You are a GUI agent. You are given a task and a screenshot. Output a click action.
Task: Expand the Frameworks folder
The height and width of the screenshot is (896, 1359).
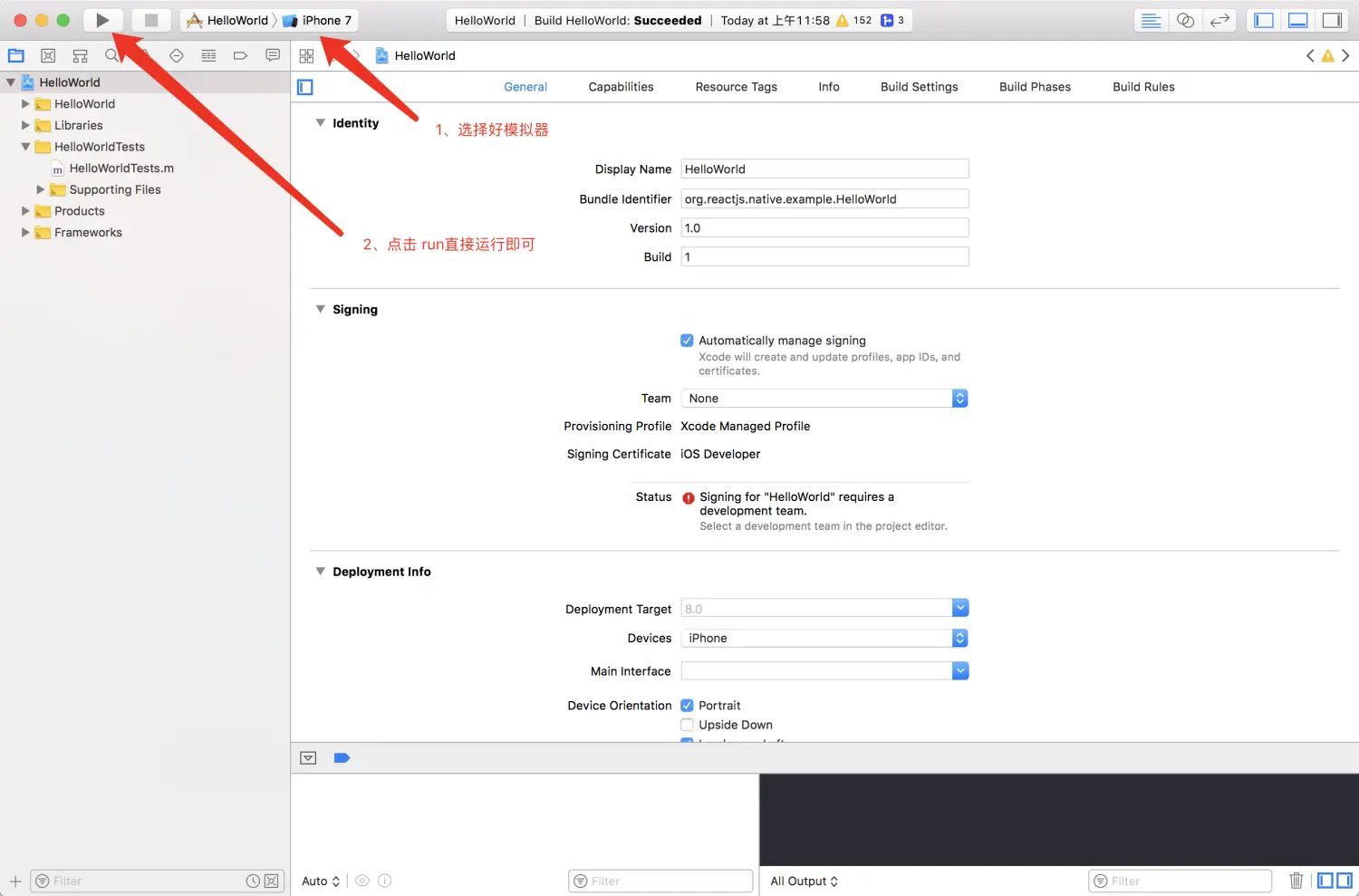point(25,233)
